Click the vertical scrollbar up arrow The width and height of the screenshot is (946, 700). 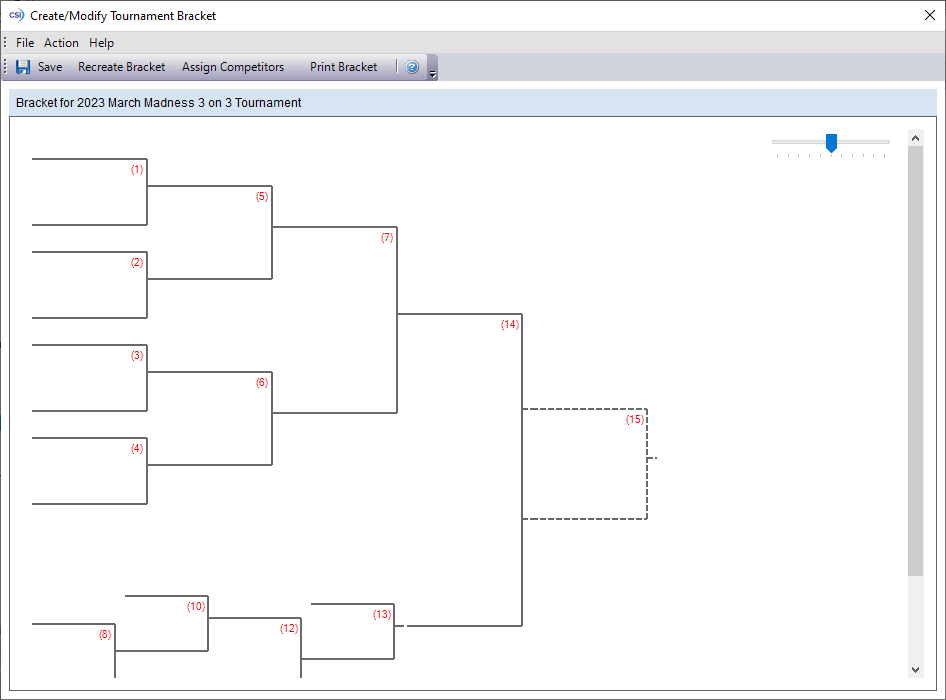tap(915, 138)
